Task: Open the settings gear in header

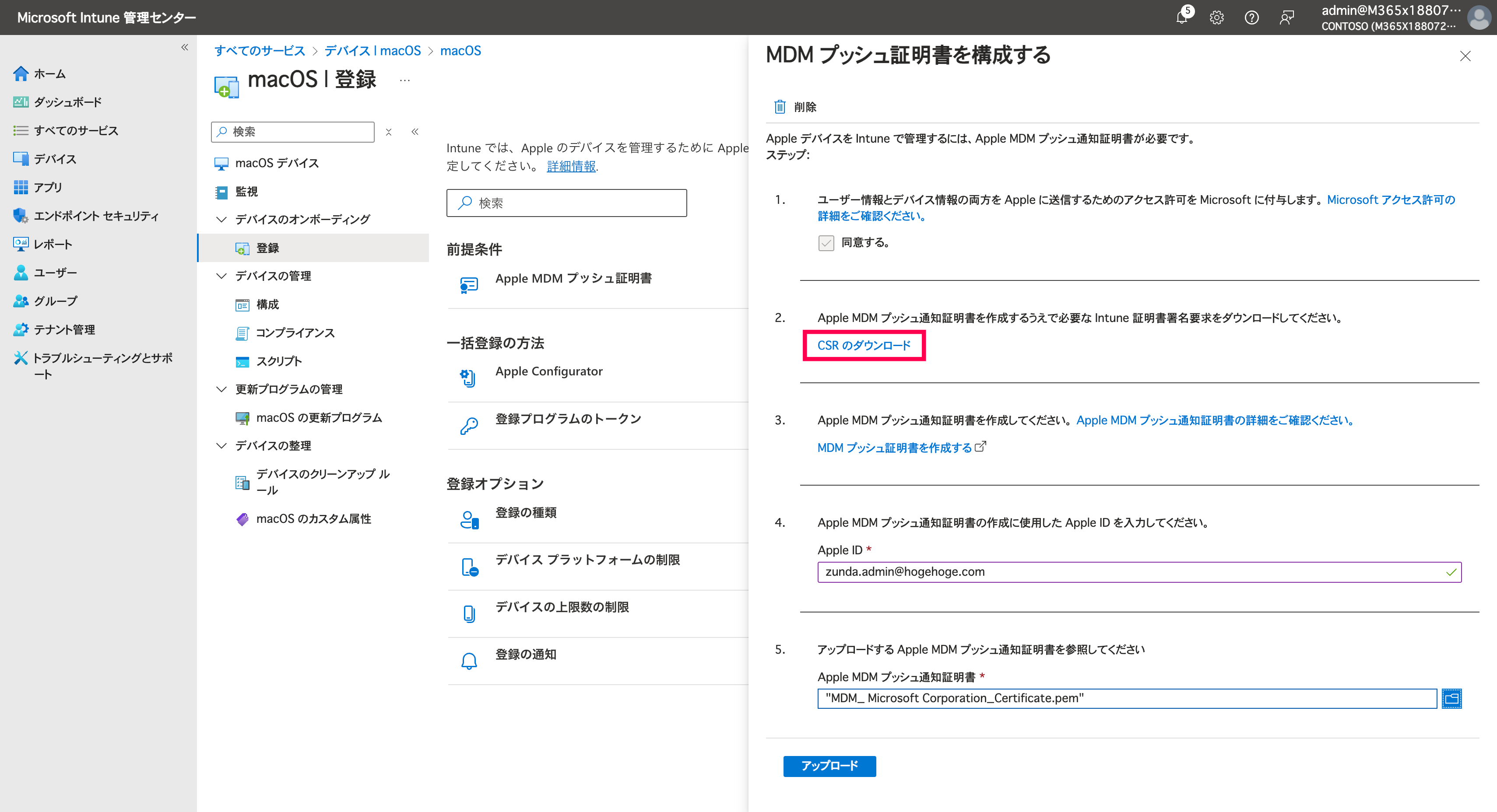Action: (1217, 17)
